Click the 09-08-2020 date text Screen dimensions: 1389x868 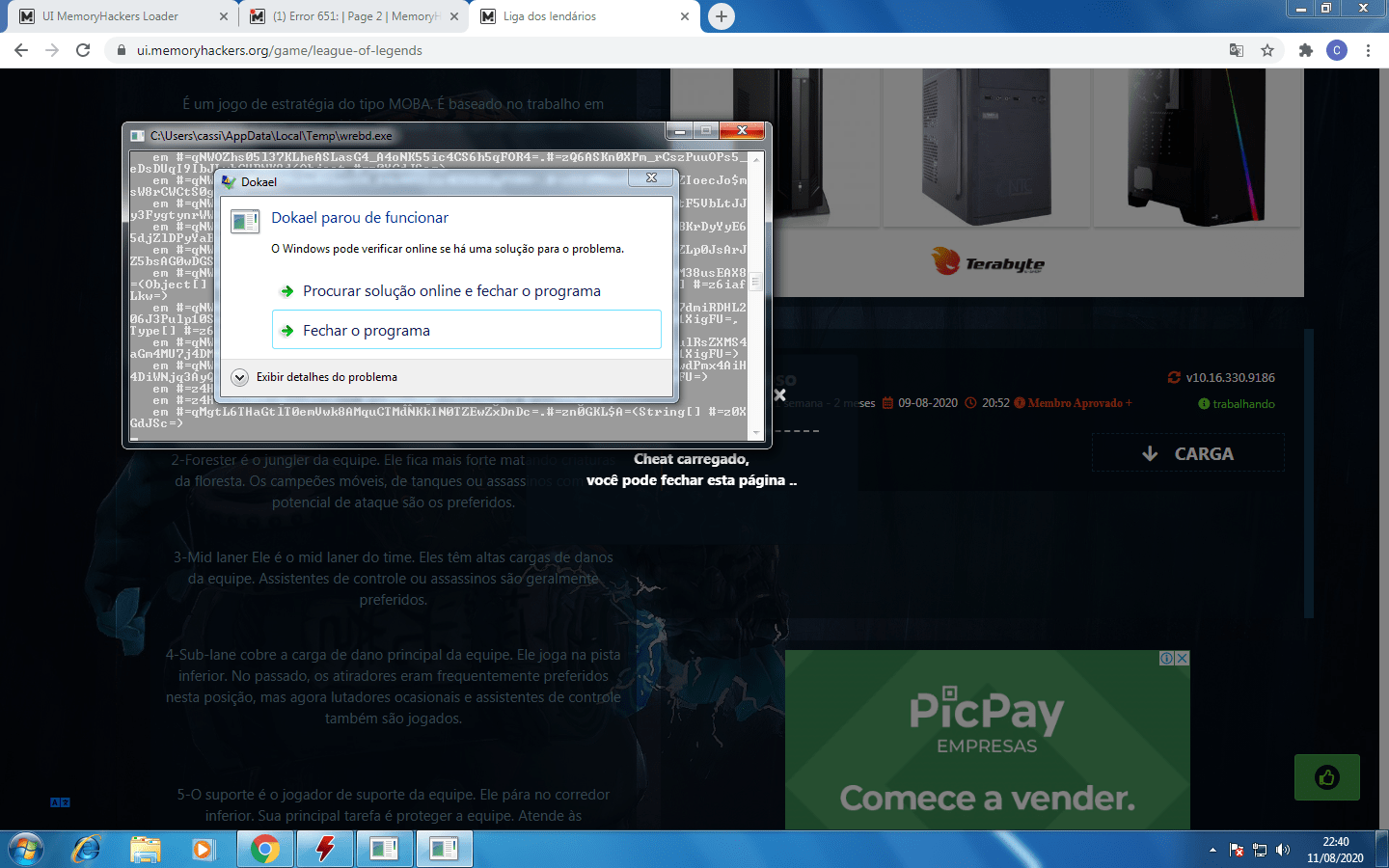[928, 403]
